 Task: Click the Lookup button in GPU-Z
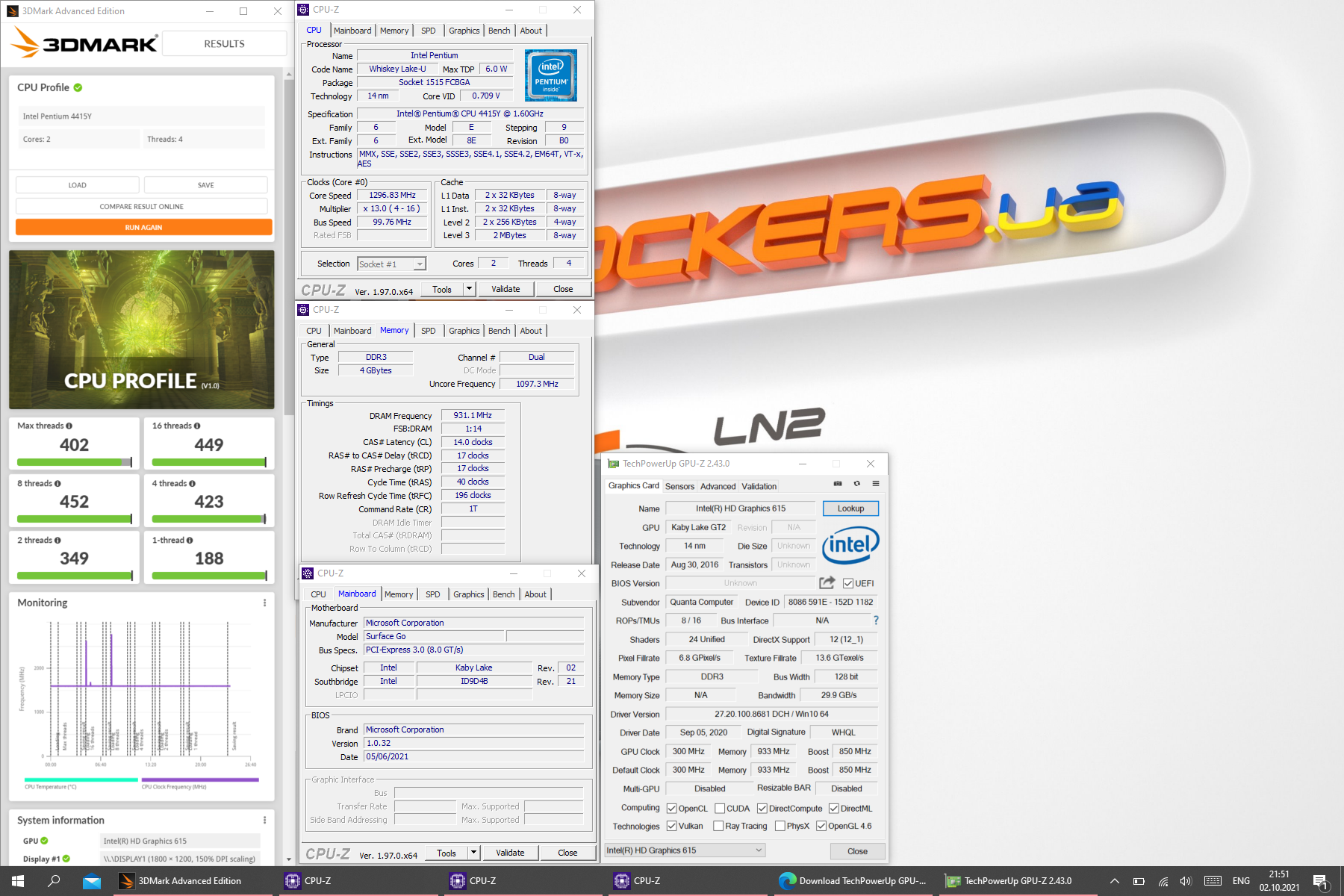click(850, 508)
